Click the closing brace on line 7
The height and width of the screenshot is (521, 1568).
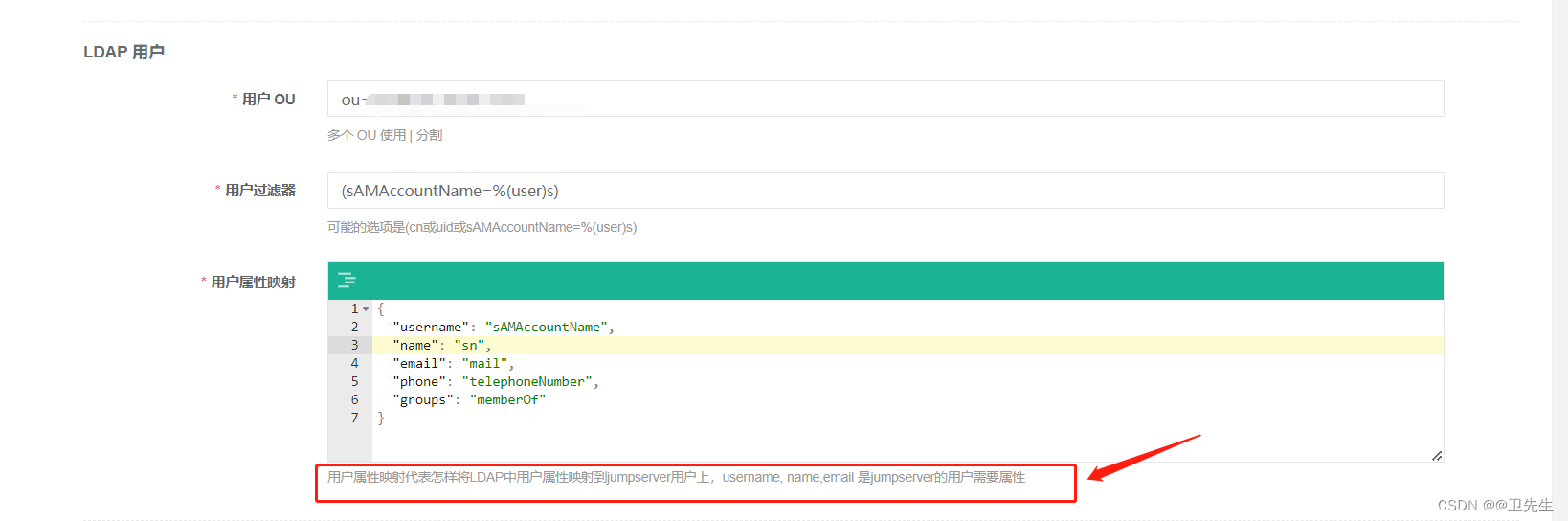(x=381, y=418)
